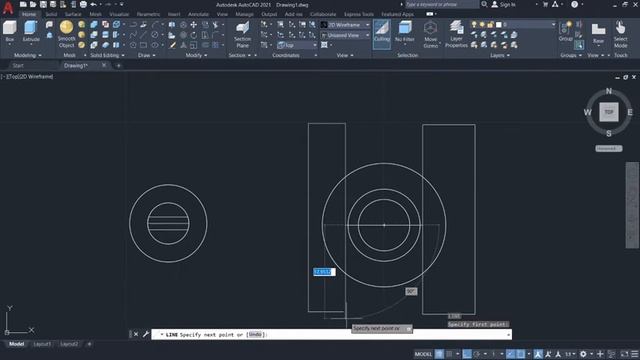
Task: Open file icon in quick access toolbar
Action: 33,4
